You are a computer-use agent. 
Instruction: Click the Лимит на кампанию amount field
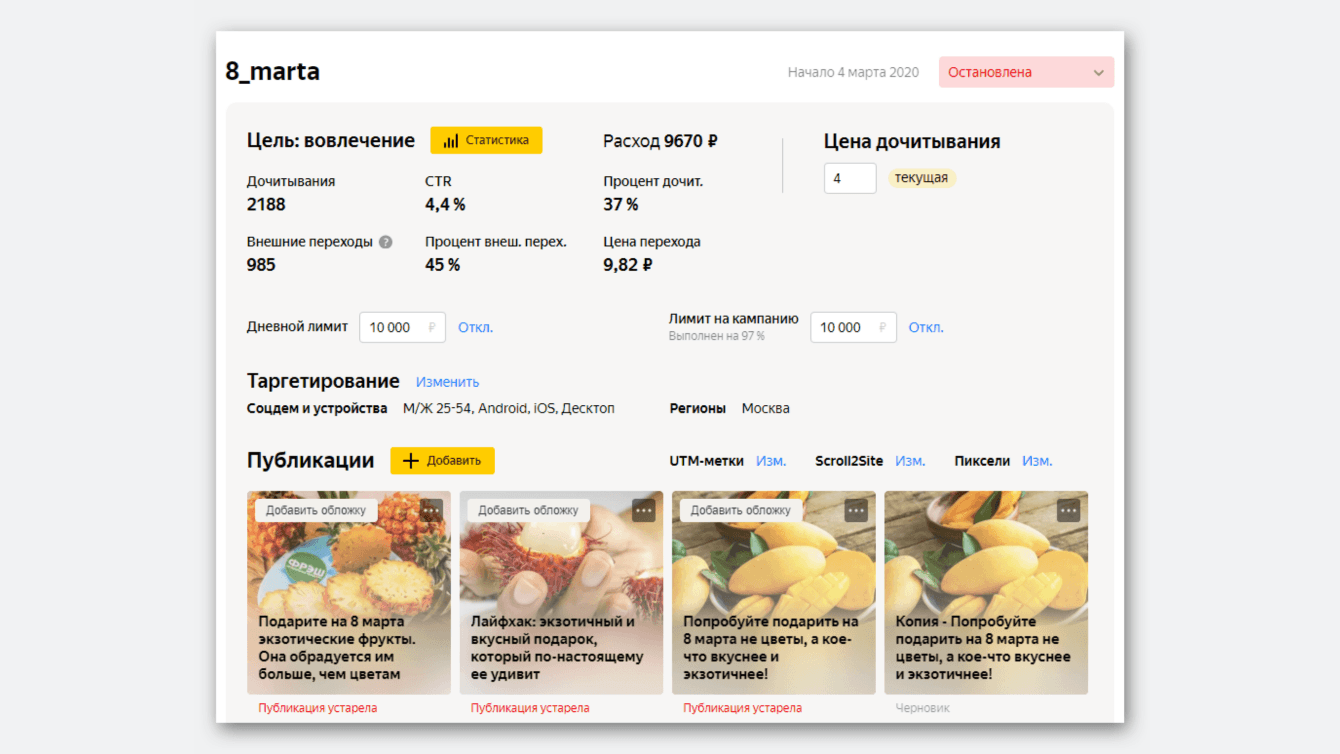pos(853,327)
